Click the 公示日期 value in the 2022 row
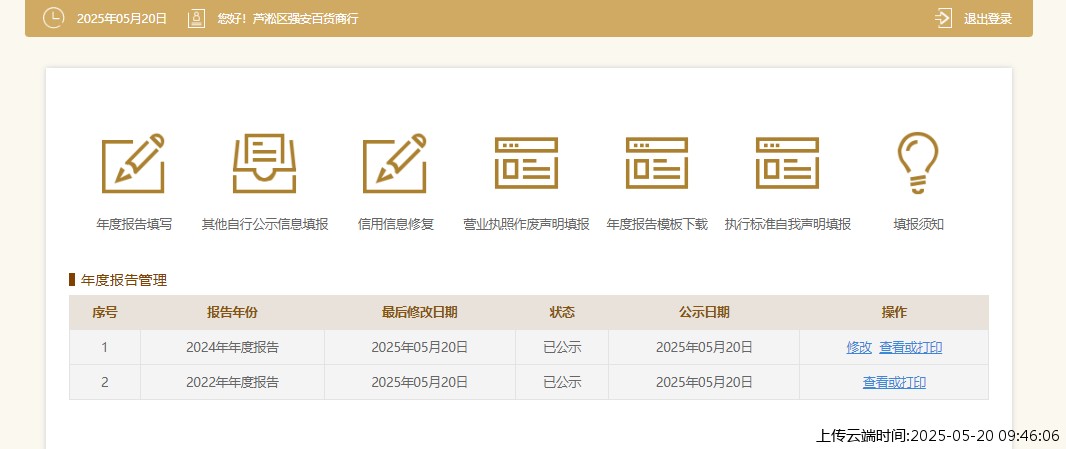 (704, 382)
